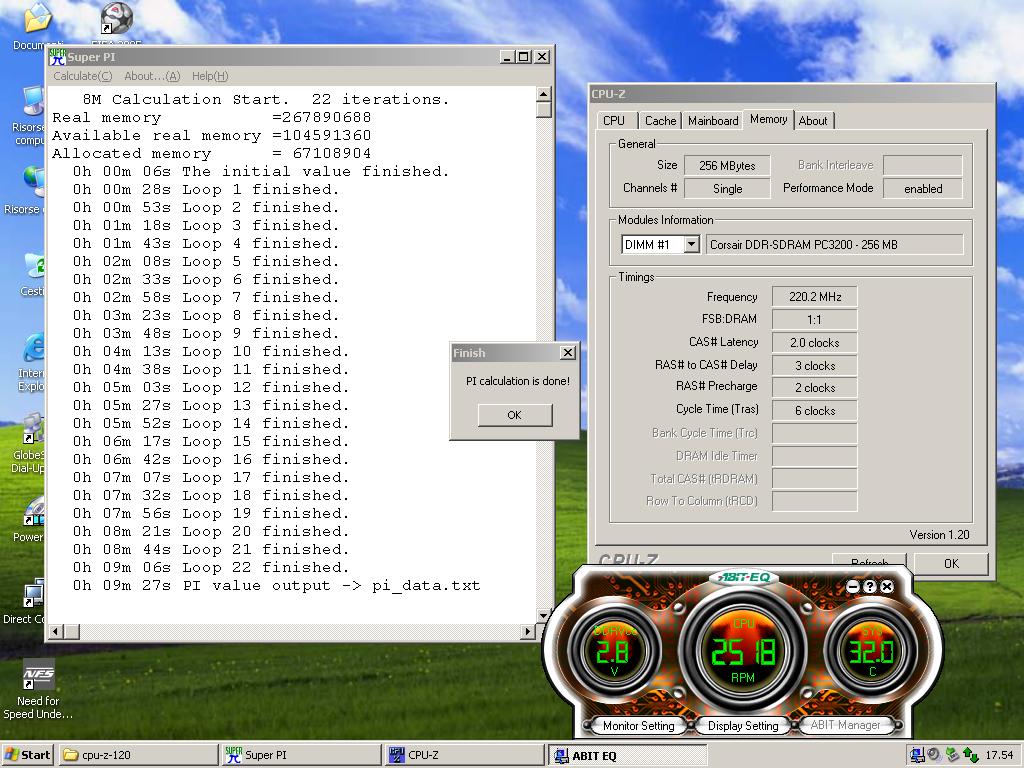Click the network computer tray icon

coord(917,755)
